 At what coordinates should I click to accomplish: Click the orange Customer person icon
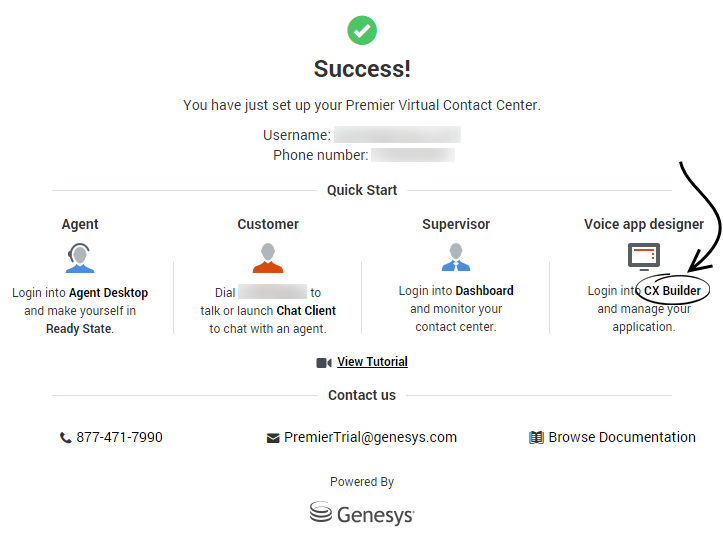[267, 257]
